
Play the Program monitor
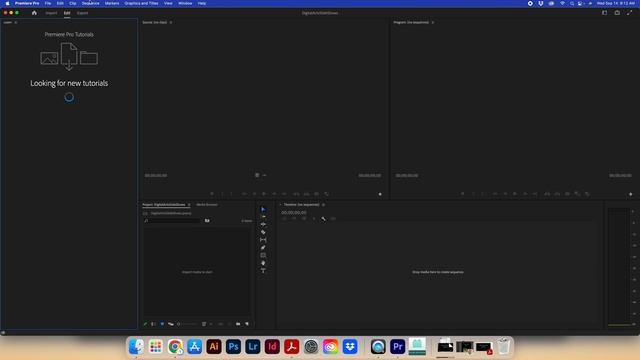click(514, 194)
